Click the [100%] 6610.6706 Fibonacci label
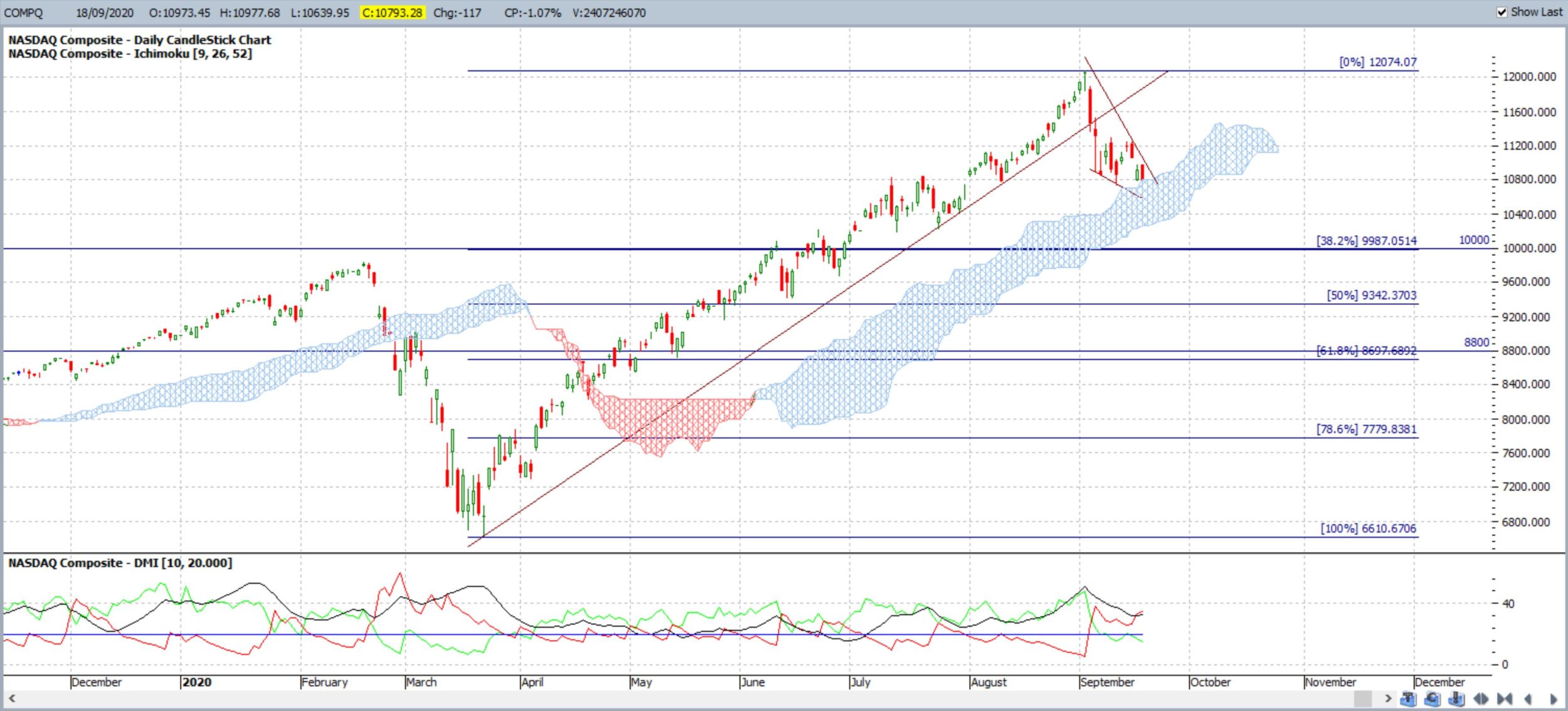Screen dimensions: 1568x711 click(x=1368, y=528)
